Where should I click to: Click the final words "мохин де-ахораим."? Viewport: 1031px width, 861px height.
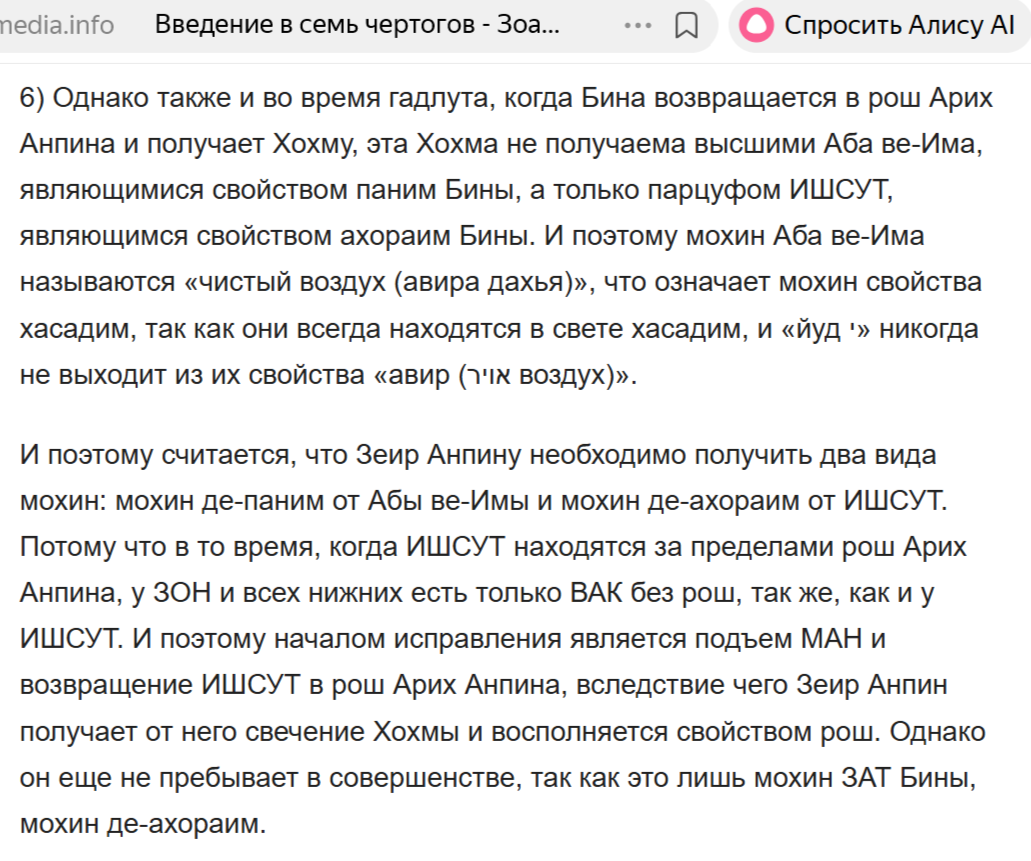(x=143, y=824)
